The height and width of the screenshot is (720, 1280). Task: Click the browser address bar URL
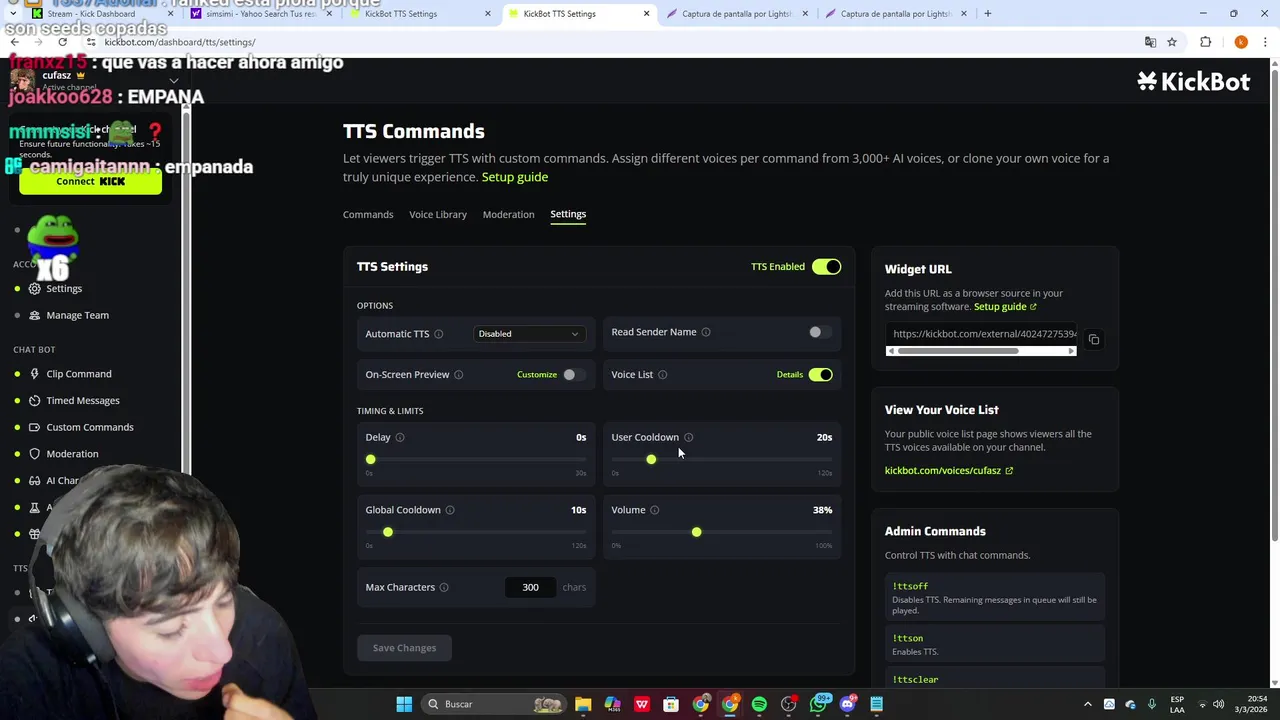click(x=180, y=42)
